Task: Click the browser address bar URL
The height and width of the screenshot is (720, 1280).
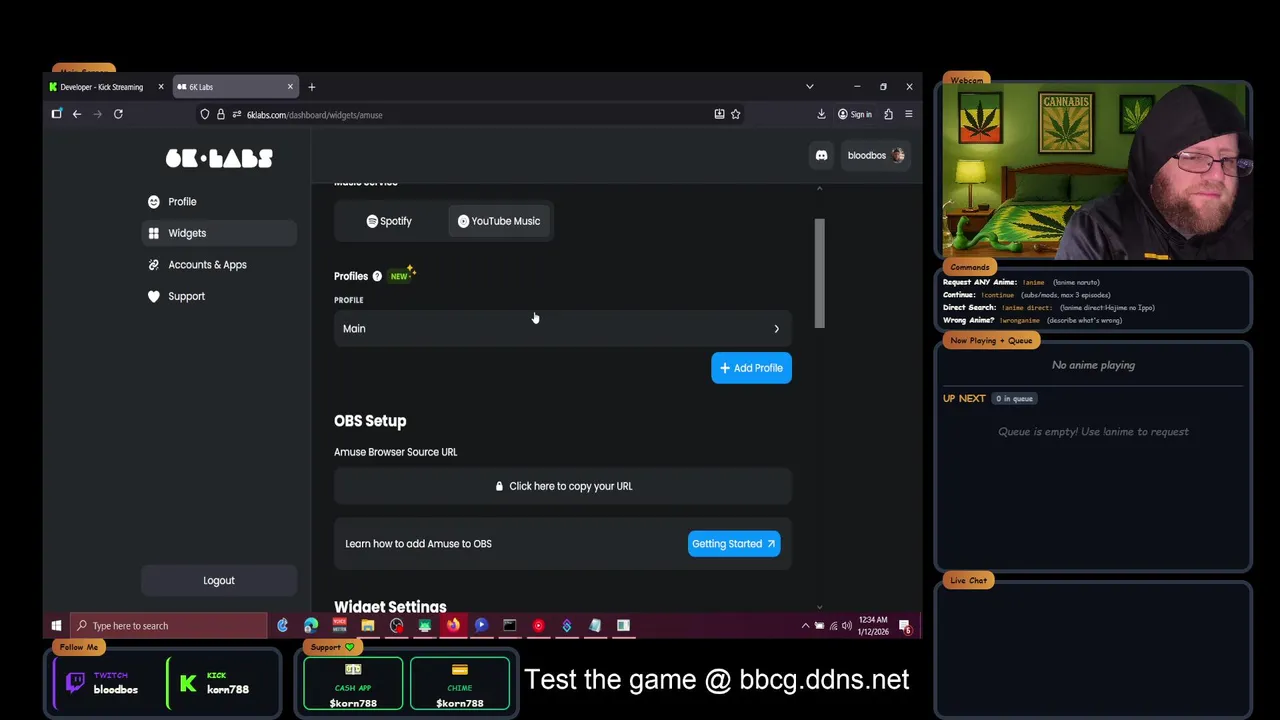Action: click(314, 115)
